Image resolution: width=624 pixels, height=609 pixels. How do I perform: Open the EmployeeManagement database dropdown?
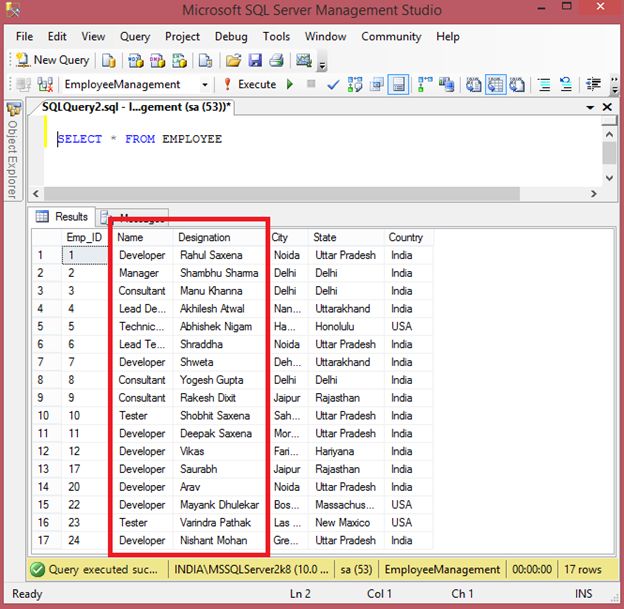tap(205, 85)
